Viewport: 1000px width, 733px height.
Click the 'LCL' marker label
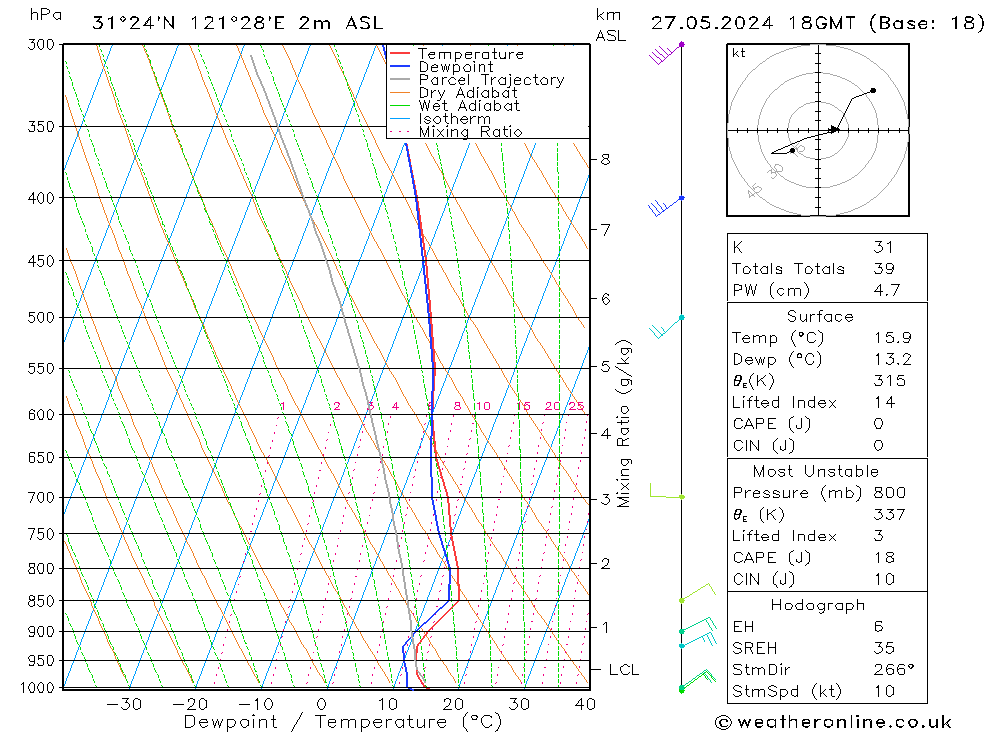(623, 670)
